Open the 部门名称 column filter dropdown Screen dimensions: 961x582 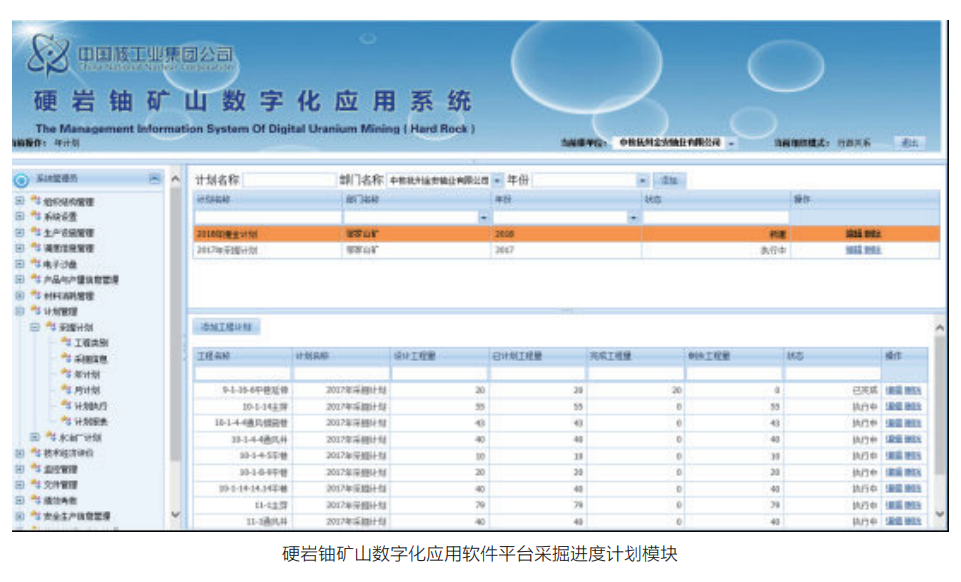[x=483, y=217]
